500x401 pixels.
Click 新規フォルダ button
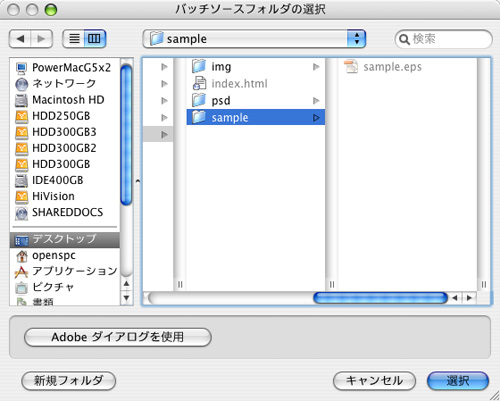point(69,381)
